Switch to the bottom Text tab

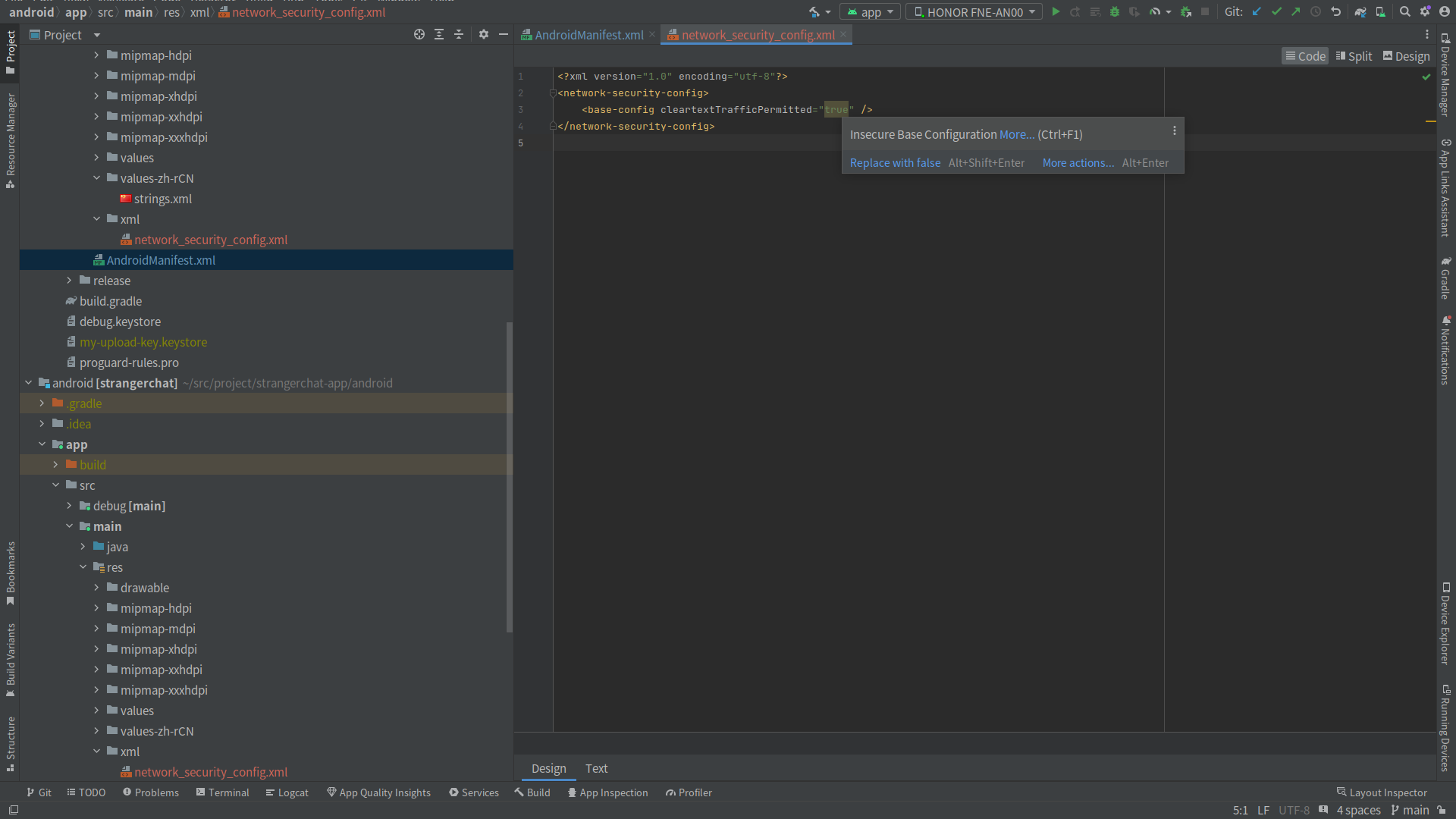tap(596, 768)
